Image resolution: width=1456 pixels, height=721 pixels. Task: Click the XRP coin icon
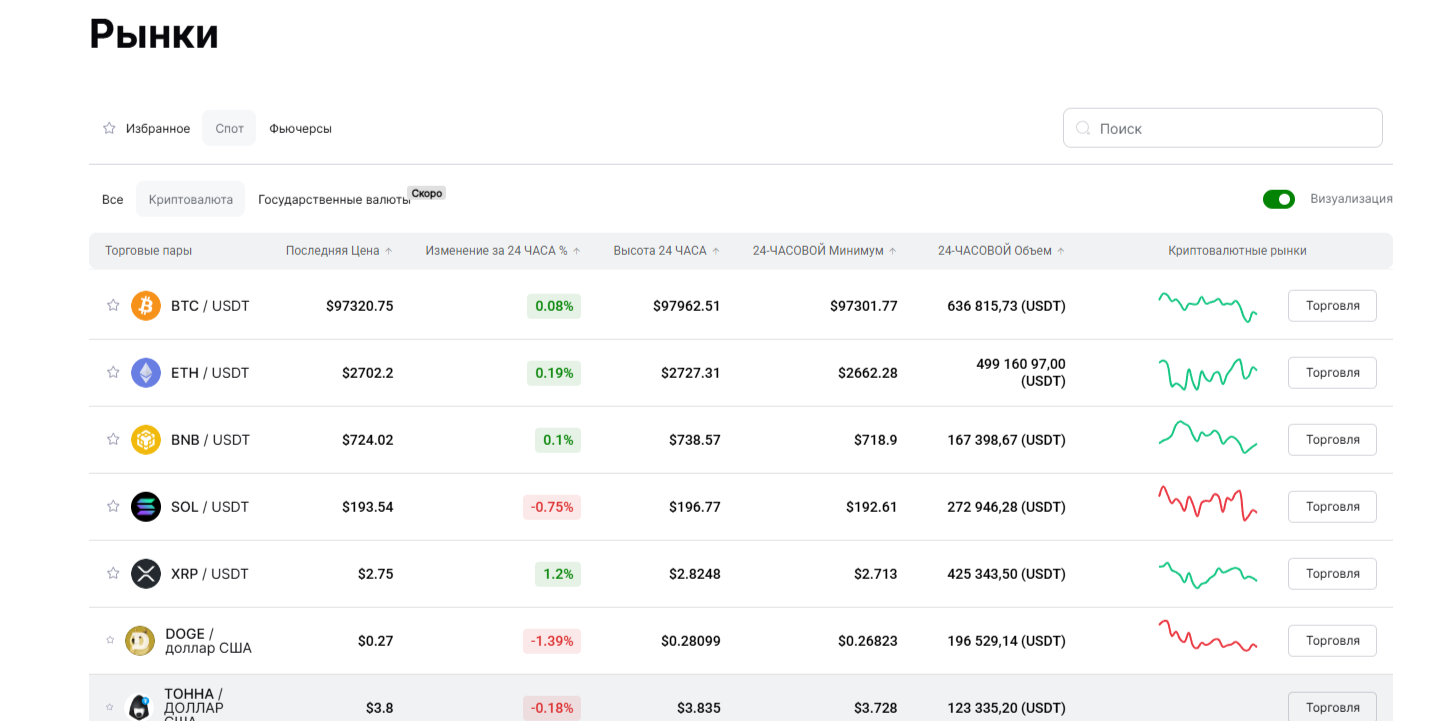(146, 573)
